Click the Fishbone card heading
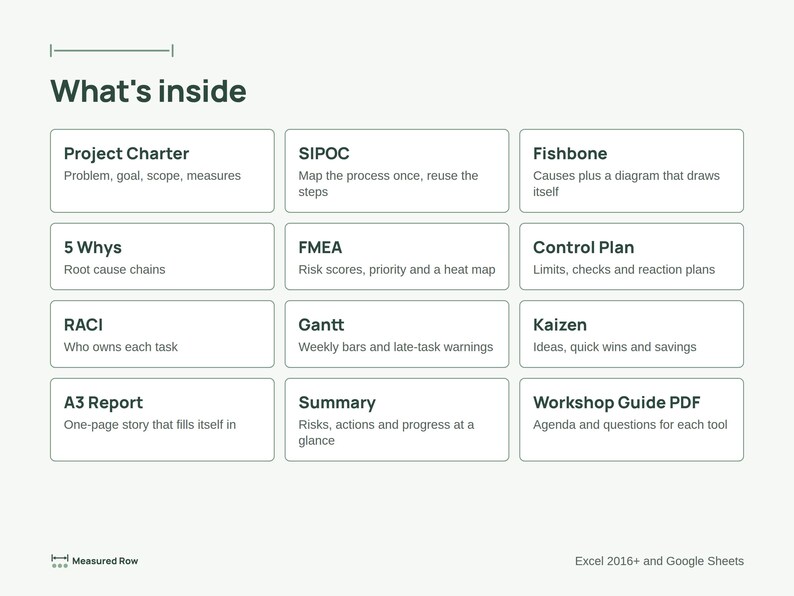This screenshot has width=794, height=596. click(570, 153)
